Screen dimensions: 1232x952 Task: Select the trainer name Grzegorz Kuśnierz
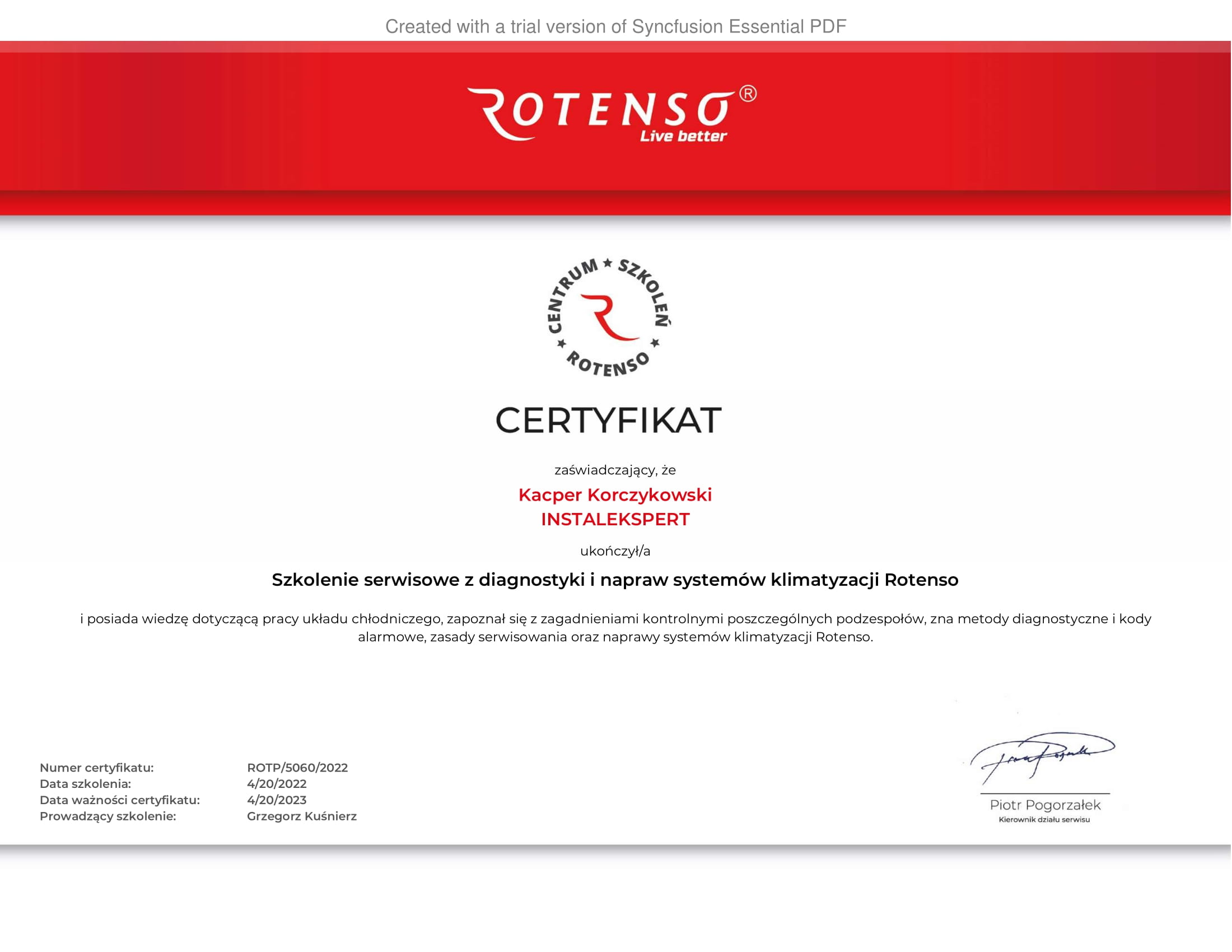(x=302, y=816)
